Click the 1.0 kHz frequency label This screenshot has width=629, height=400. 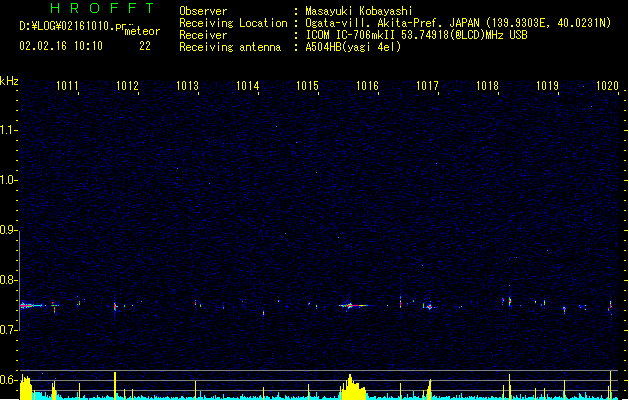click(8, 180)
